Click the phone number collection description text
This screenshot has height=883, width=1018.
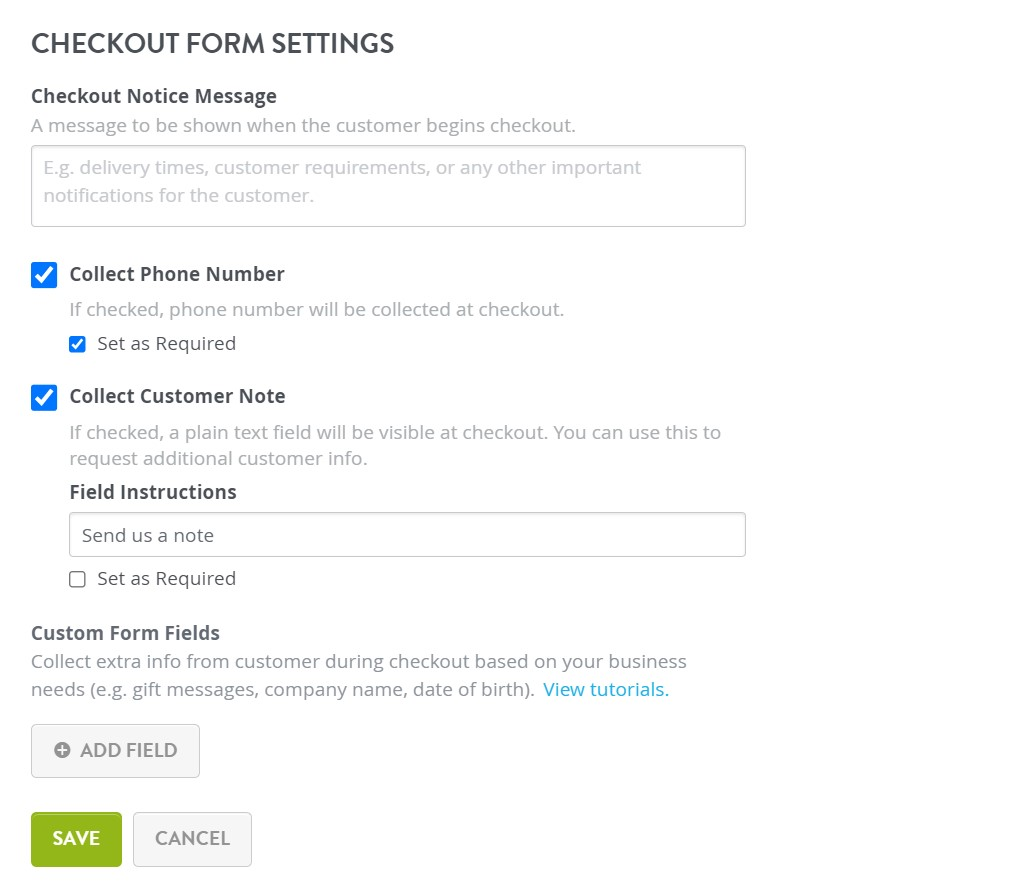pyautogui.click(x=316, y=310)
